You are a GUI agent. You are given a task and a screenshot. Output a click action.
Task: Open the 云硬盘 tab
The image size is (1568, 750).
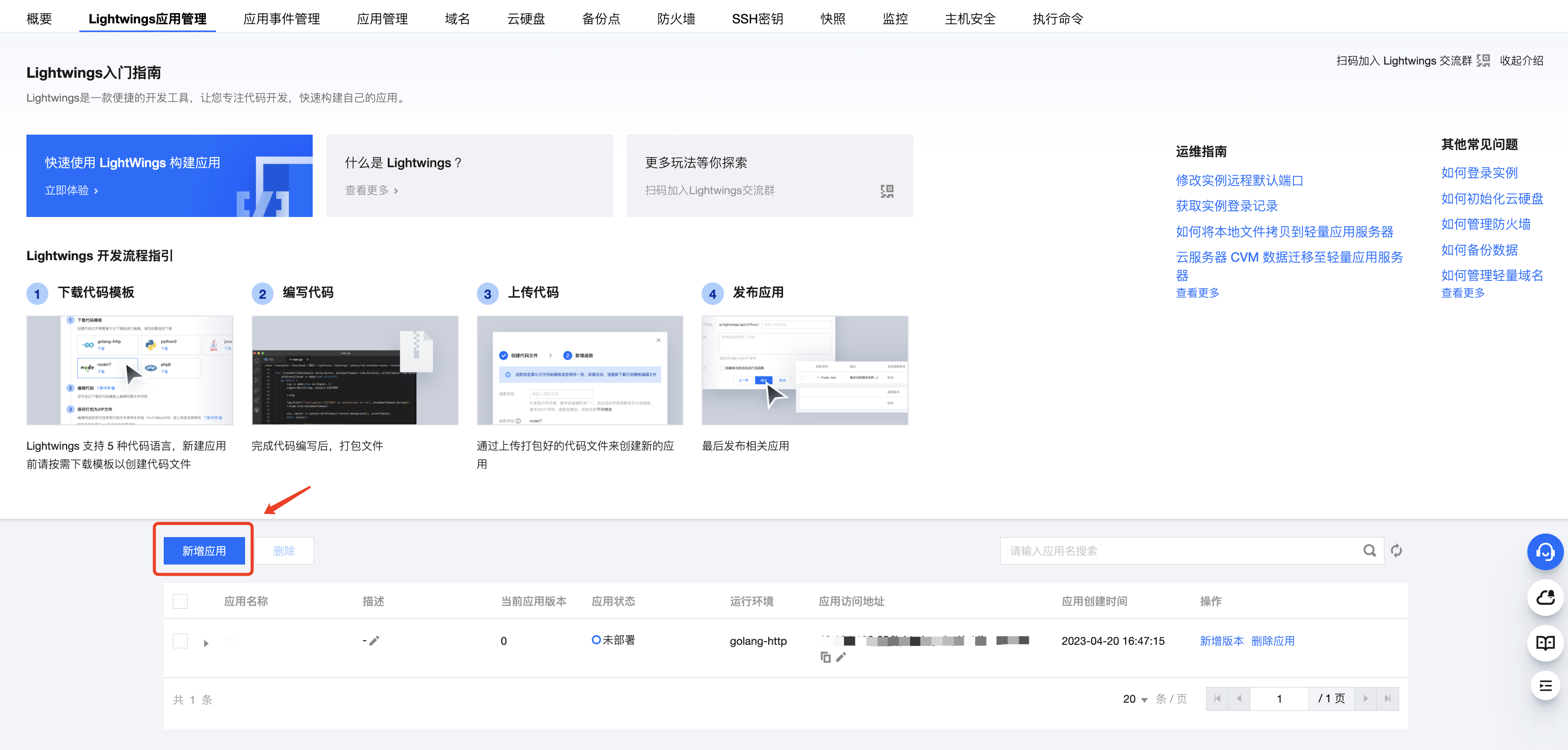point(526,19)
